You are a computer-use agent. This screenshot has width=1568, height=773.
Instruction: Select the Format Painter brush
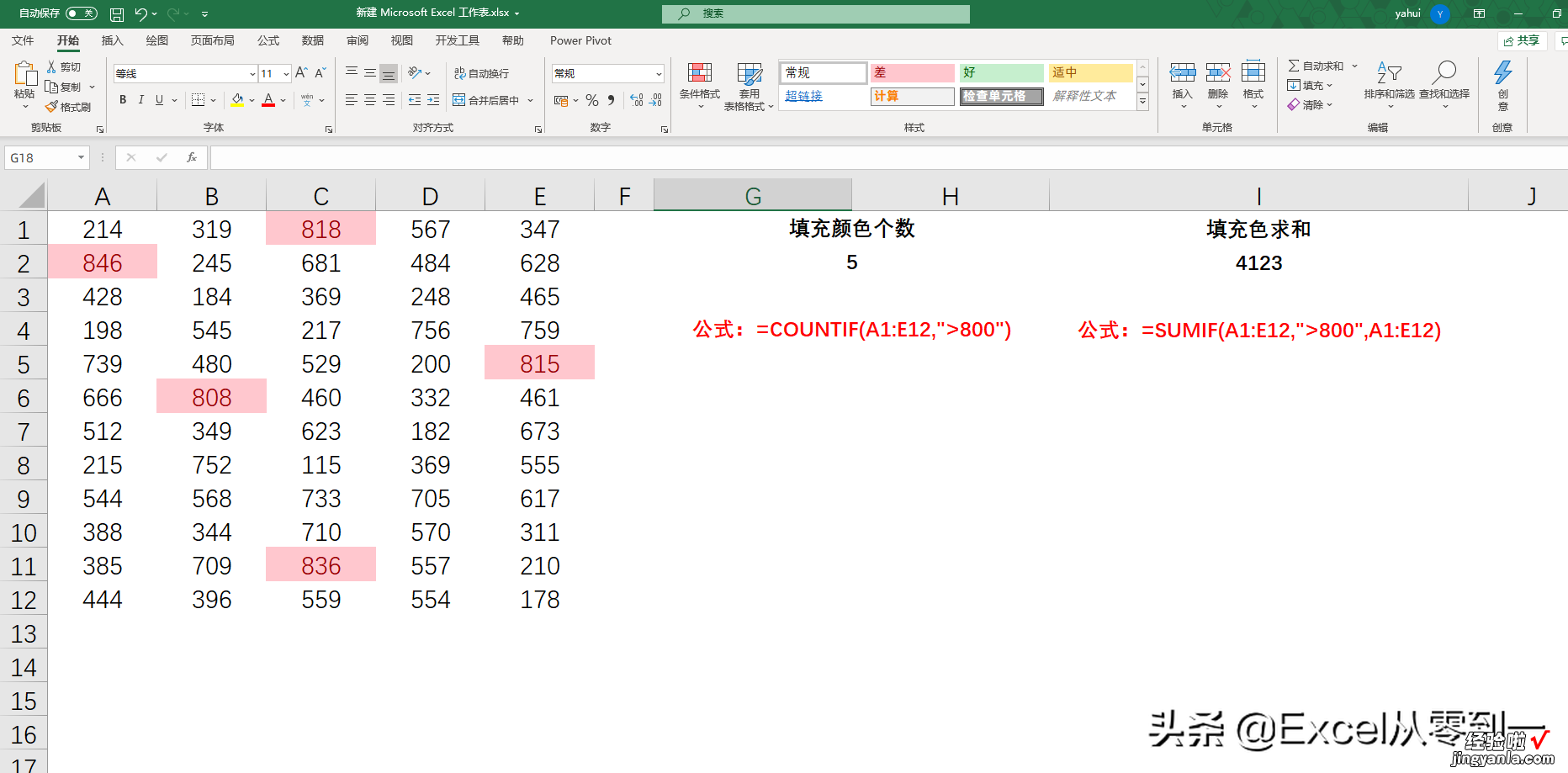[52, 107]
